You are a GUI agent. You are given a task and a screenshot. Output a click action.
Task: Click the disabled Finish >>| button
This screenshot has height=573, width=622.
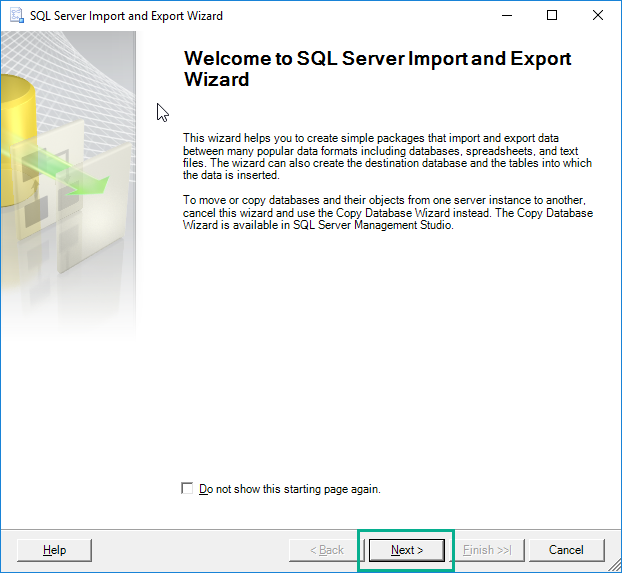[487, 550]
